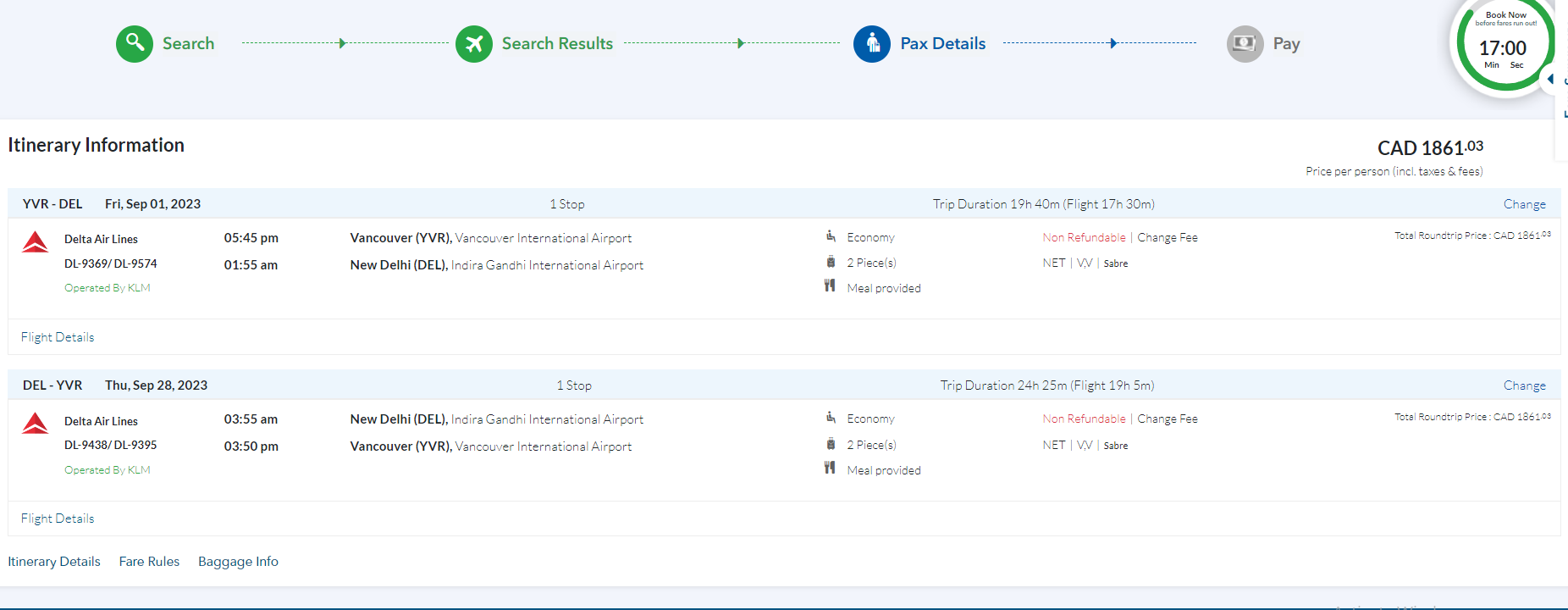1568x610 pixels.
Task: Click the outbound flight baggage icon
Action: (831, 263)
